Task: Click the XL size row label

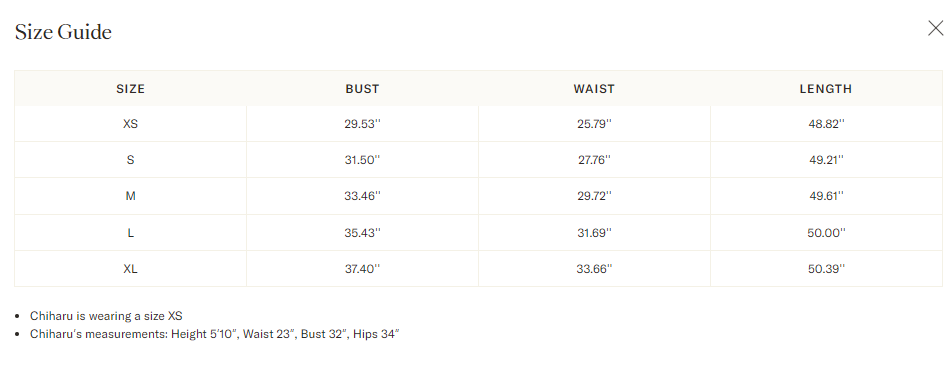Action: click(131, 268)
